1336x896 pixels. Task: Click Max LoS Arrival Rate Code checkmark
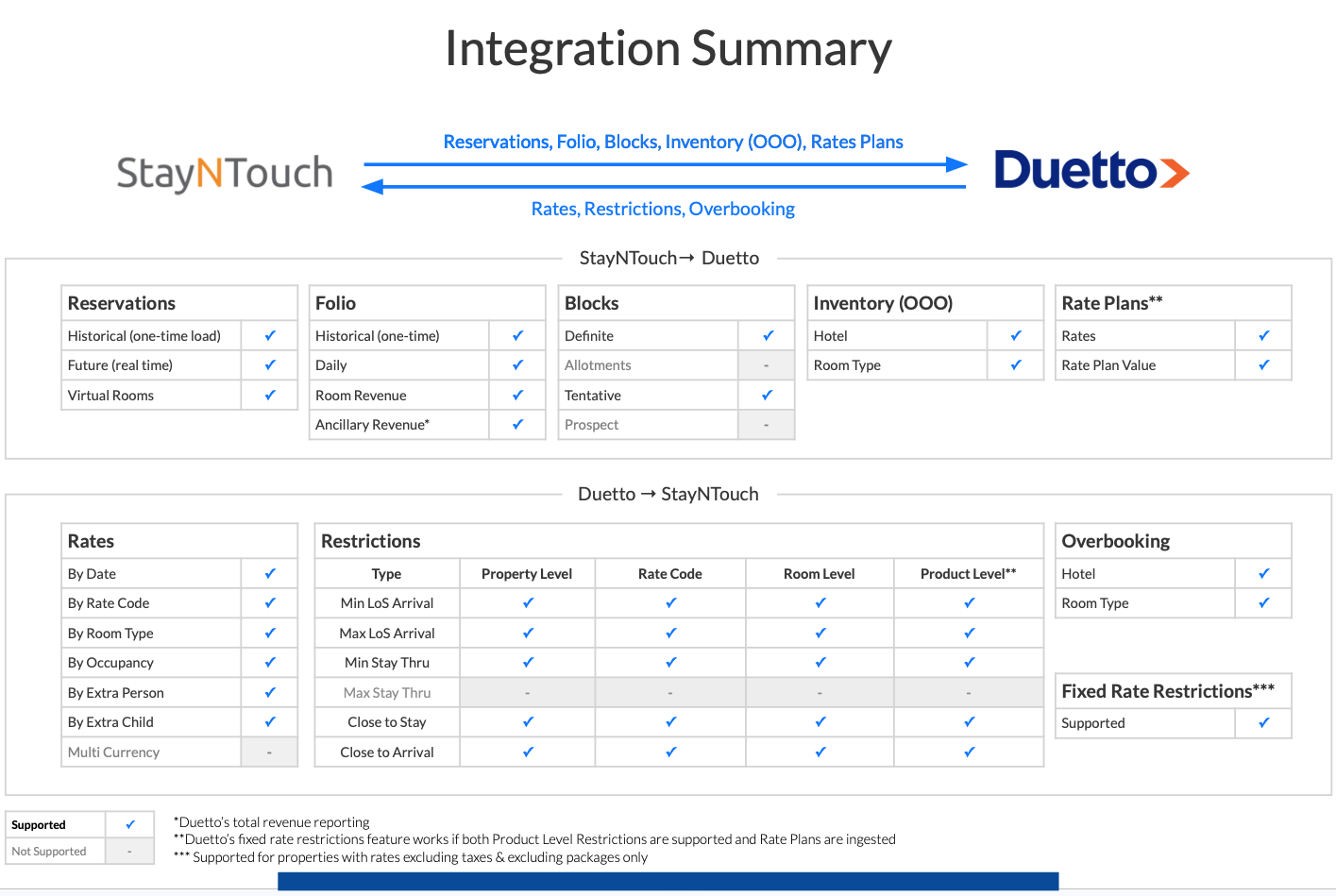[670, 633]
